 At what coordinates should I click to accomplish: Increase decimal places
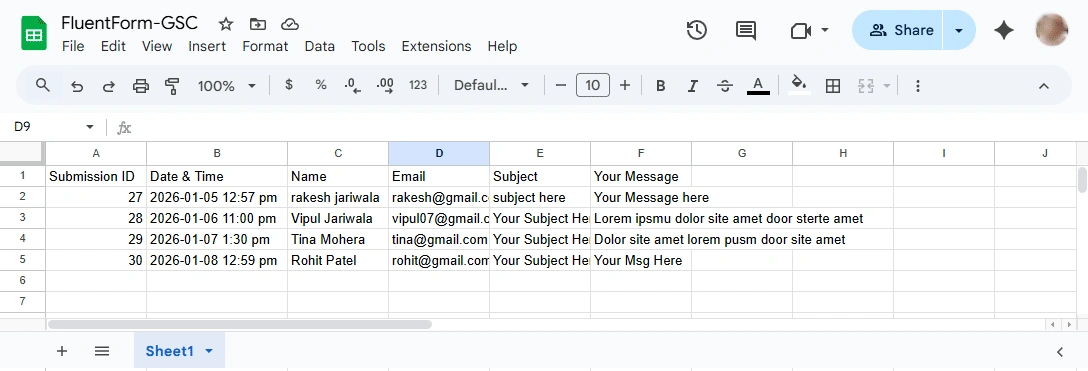(x=385, y=85)
